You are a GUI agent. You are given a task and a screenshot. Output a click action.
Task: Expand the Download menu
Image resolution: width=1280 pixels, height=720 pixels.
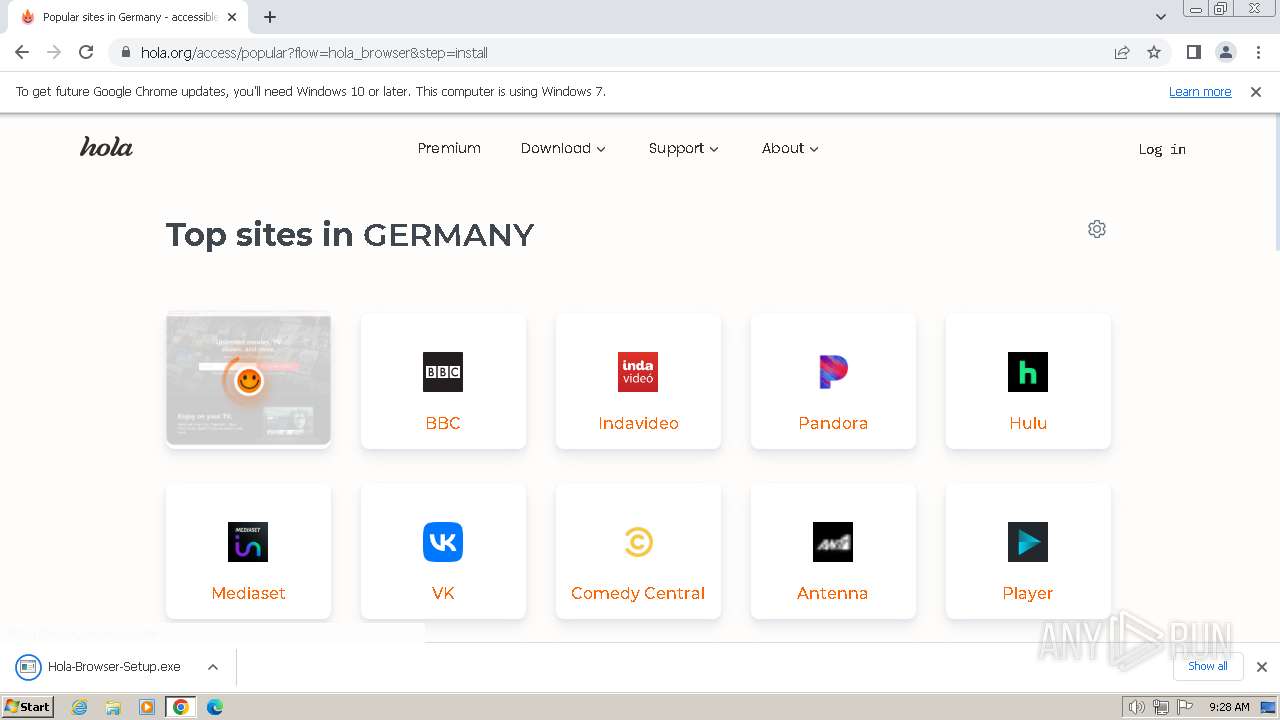[x=563, y=148]
